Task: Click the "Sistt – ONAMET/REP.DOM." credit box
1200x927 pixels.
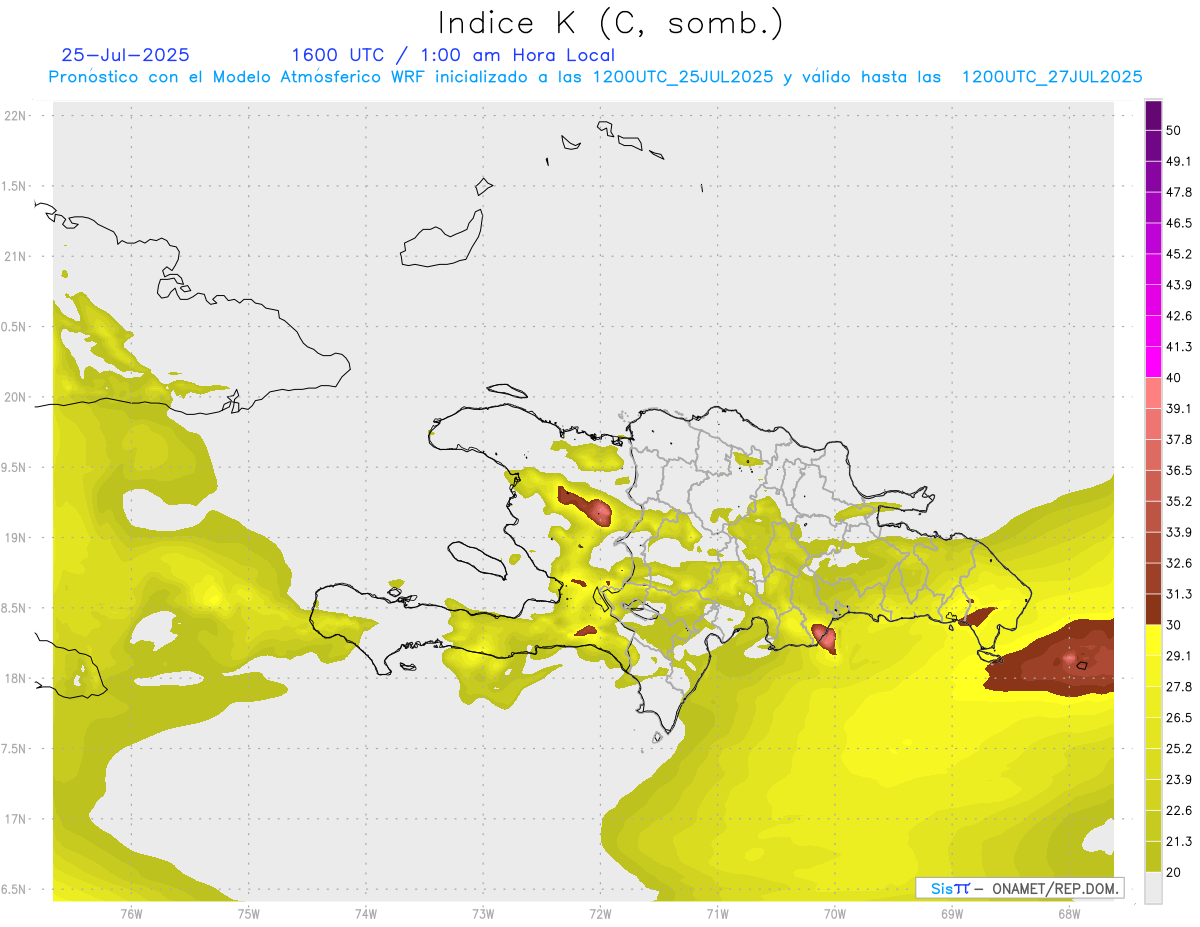Action: pos(1020,888)
